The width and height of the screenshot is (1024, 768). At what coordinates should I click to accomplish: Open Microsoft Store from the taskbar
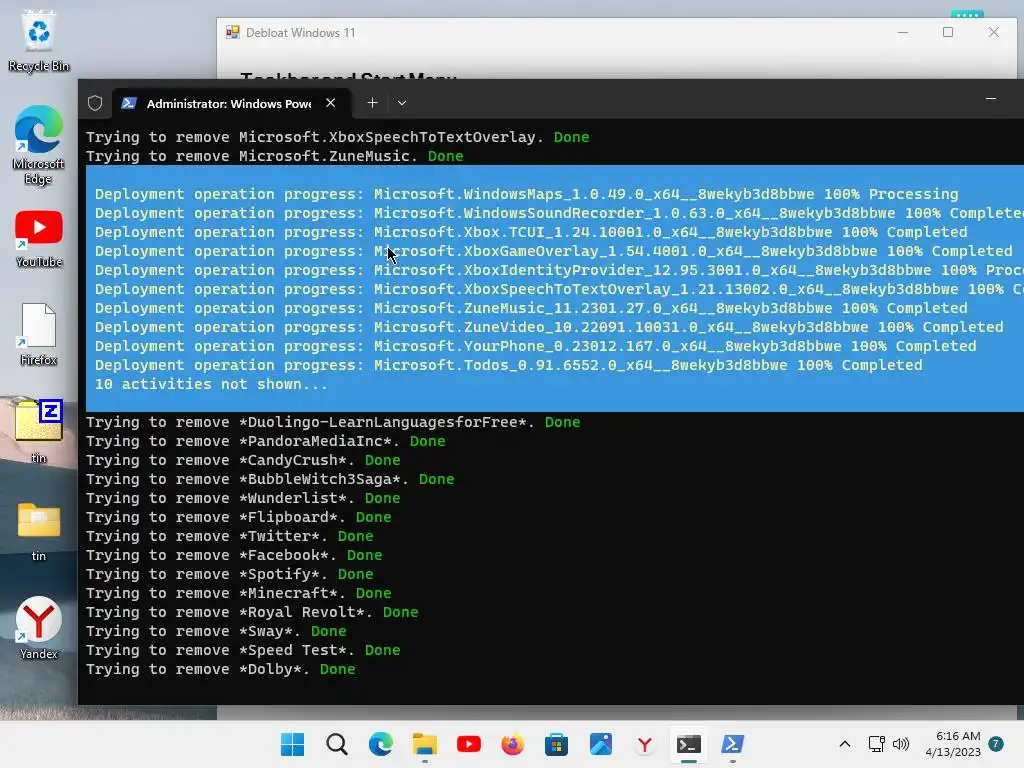[556, 744]
